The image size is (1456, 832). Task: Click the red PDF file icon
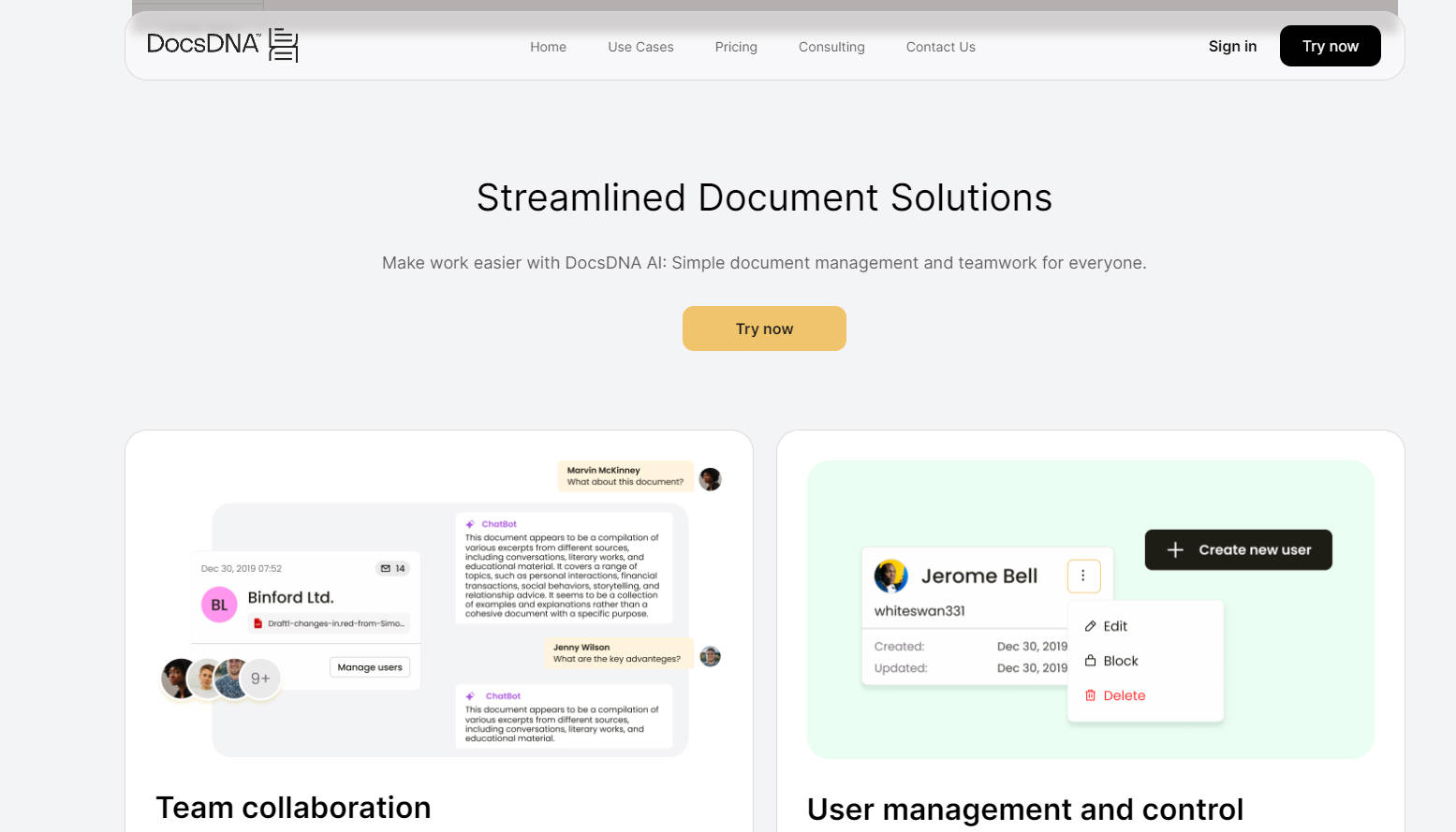point(258,623)
